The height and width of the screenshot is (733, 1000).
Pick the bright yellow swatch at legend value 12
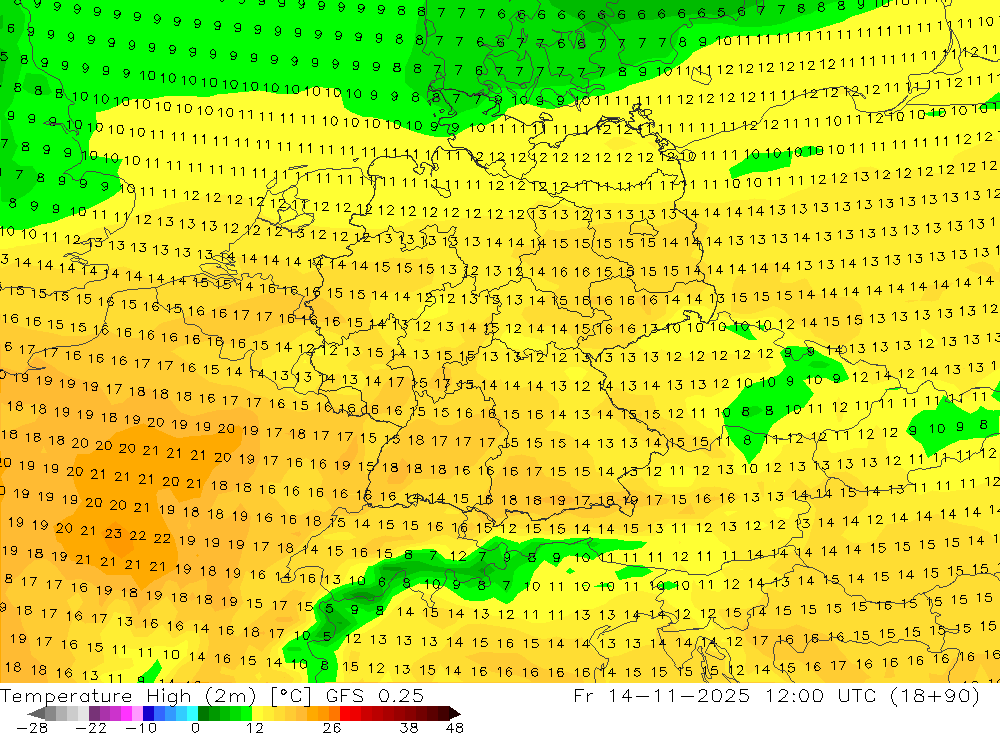(258, 714)
